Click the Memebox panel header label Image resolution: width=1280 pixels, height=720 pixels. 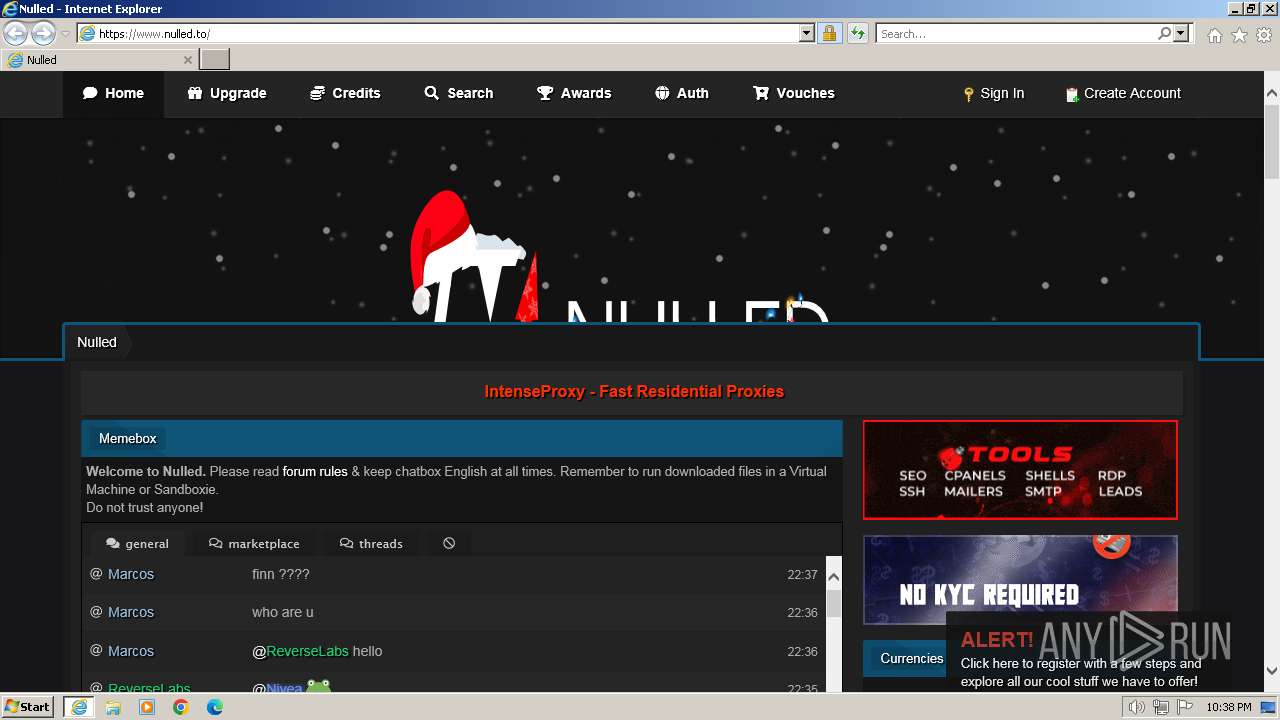pyautogui.click(x=128, y=438)
